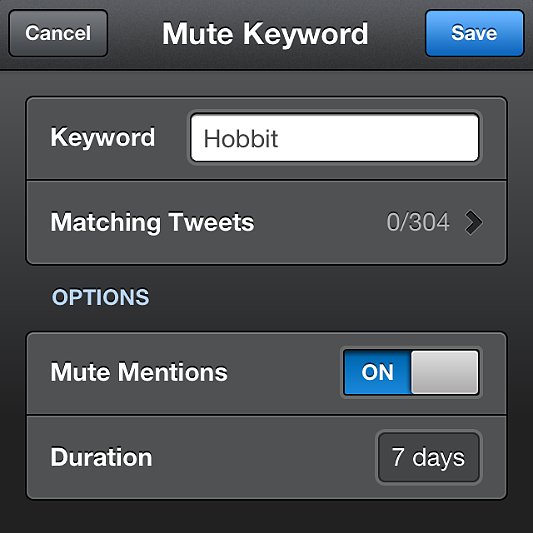Open the 7 days duration picker
This screenshot has height=533, width=533.
tap(429, 457)
